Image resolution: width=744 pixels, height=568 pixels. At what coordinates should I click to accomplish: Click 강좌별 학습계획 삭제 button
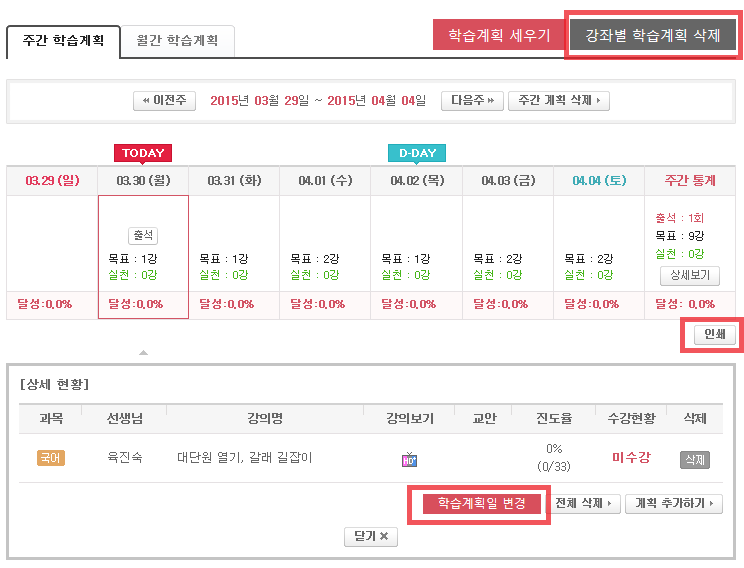point(653,35)
